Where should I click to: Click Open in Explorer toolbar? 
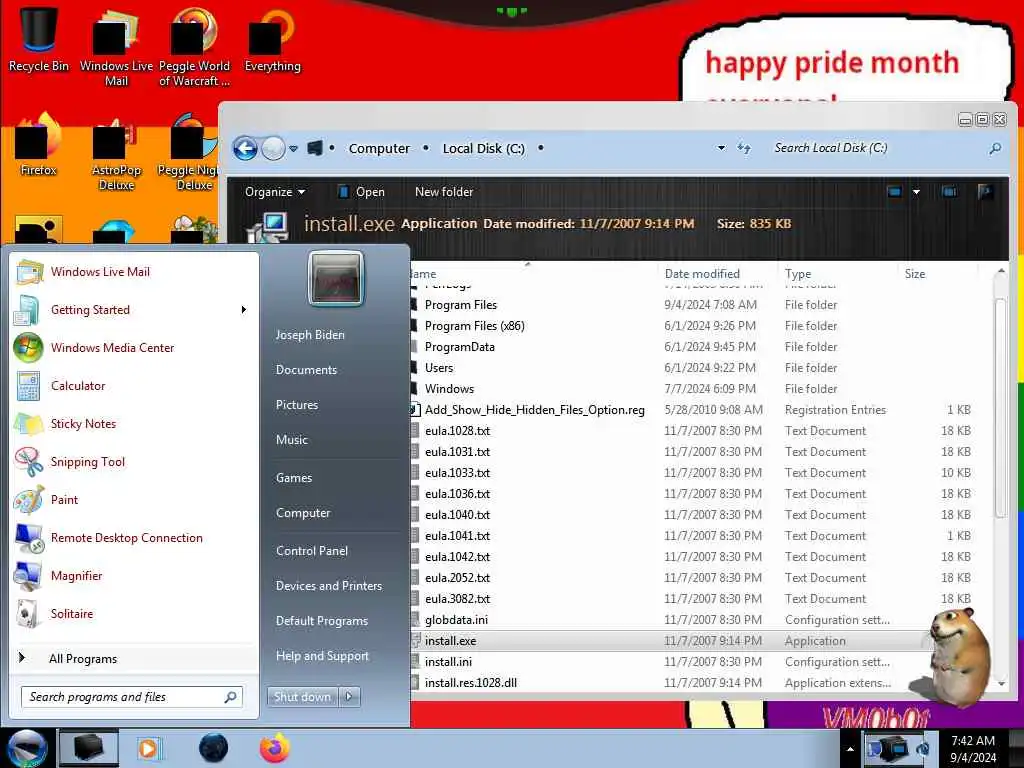[x=361, y=191]
